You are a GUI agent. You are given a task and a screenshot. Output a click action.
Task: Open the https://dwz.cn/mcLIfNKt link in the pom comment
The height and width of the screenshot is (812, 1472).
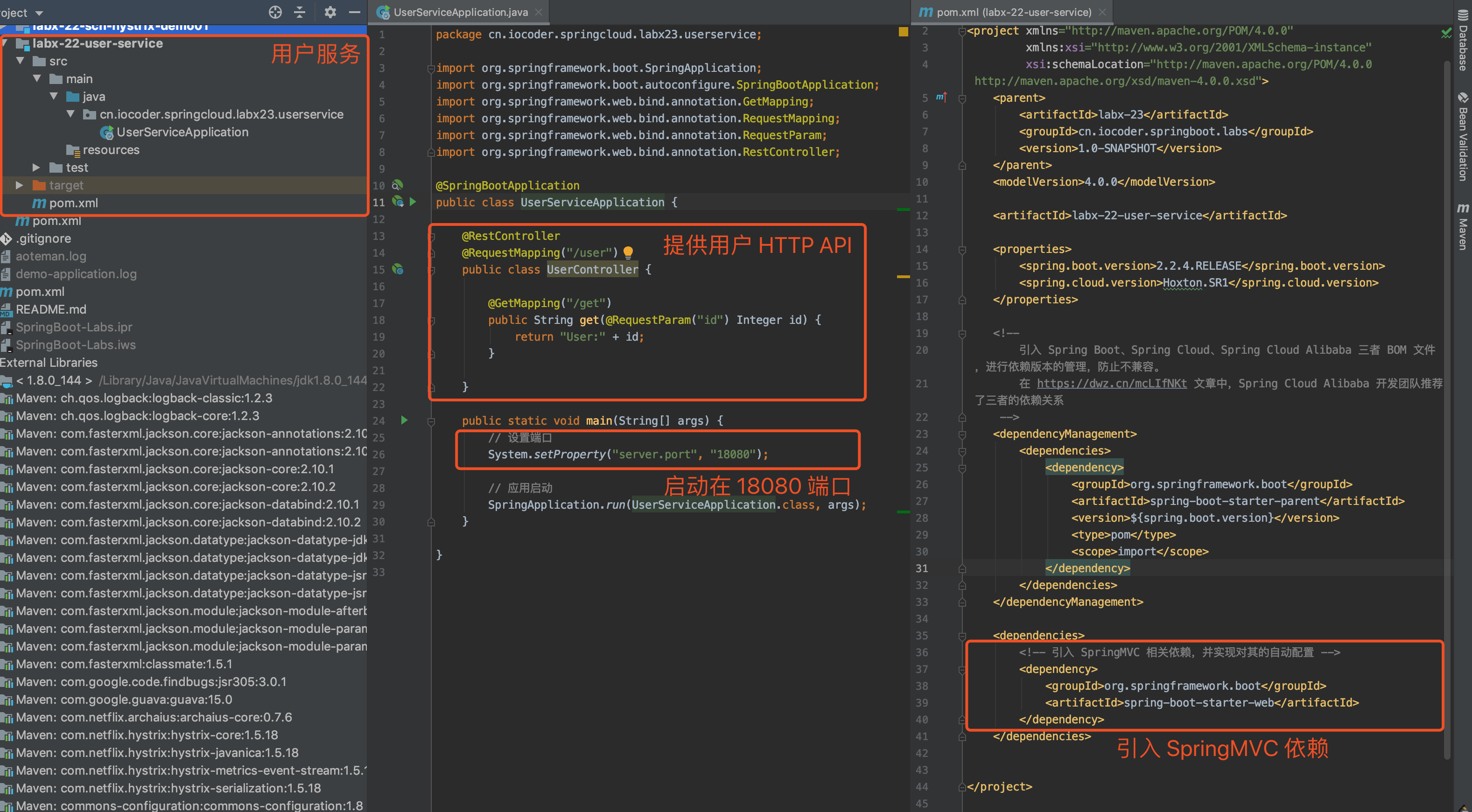point(1111,384)
